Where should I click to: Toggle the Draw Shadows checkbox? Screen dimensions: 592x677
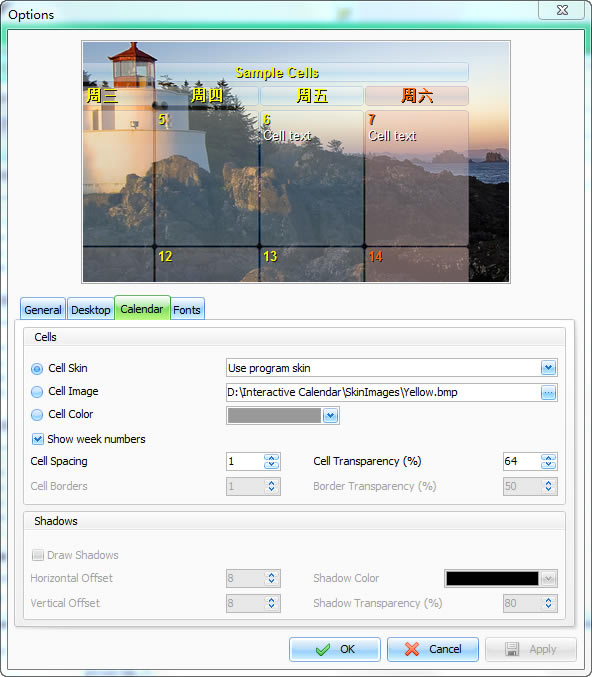[38, 555]
